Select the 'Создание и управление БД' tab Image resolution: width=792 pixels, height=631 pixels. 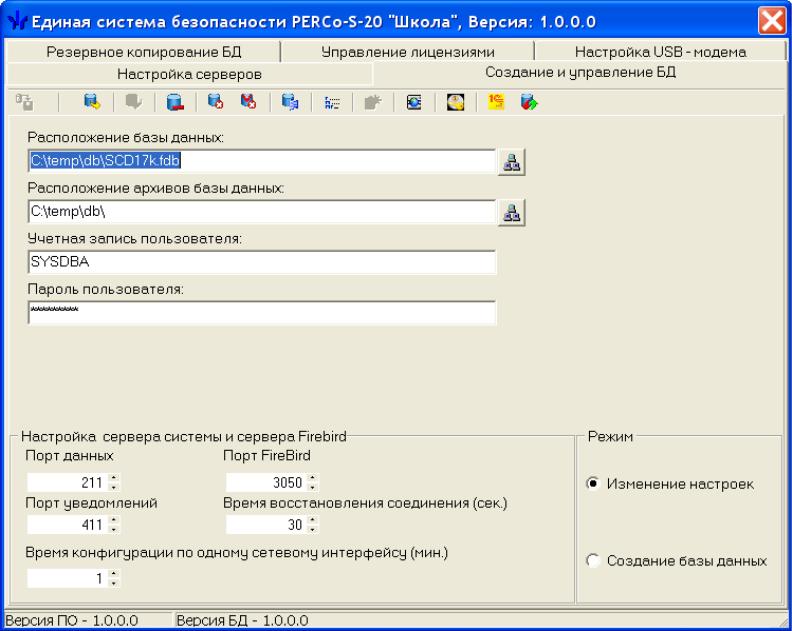click(x=580, y=73)
